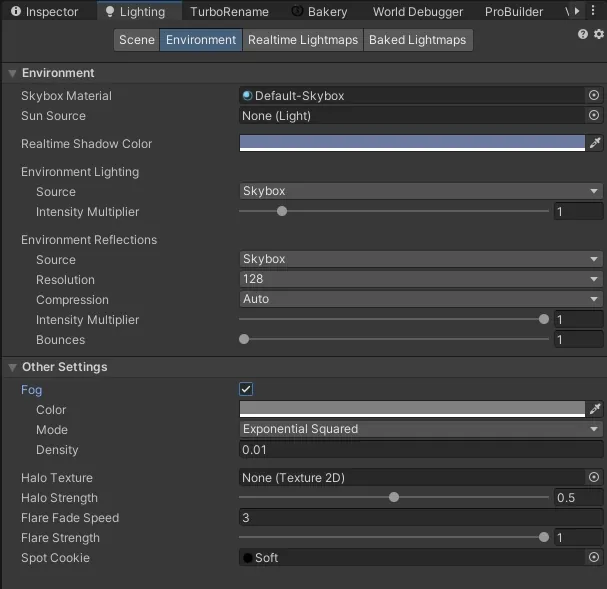Click the Fog Color swatch

pos(412,409)
